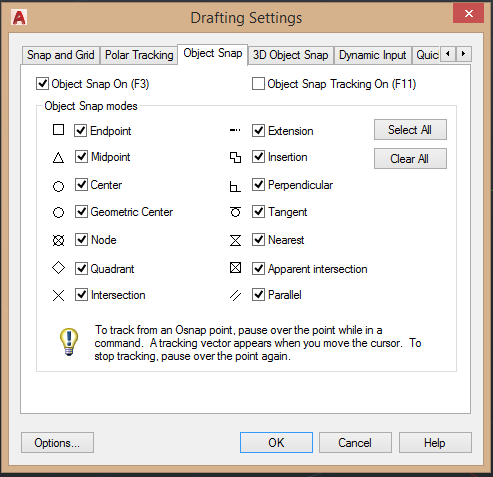Click the Midpoint triangle snap marker icon
This screenshot has height=477, width=493.
click(58, 157)
